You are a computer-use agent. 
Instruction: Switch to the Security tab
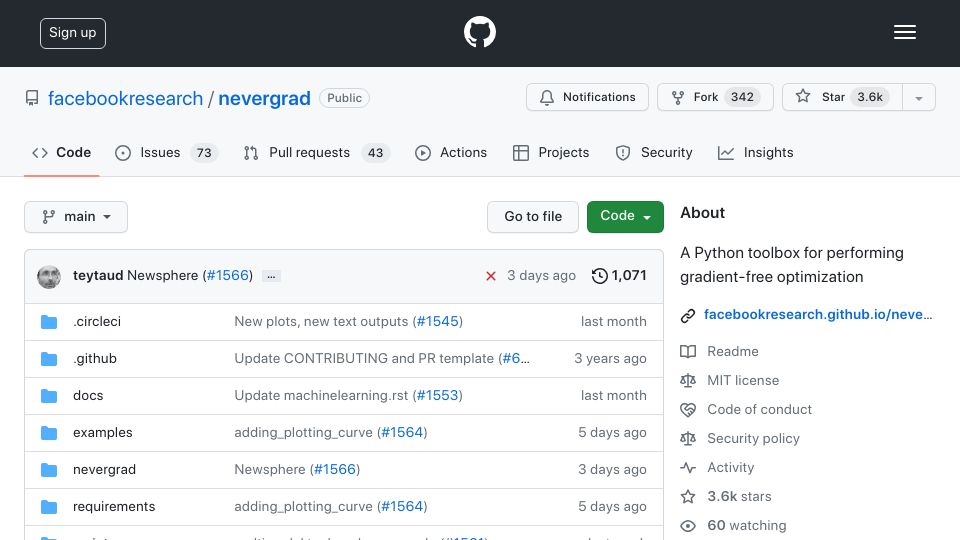point(654,153)
